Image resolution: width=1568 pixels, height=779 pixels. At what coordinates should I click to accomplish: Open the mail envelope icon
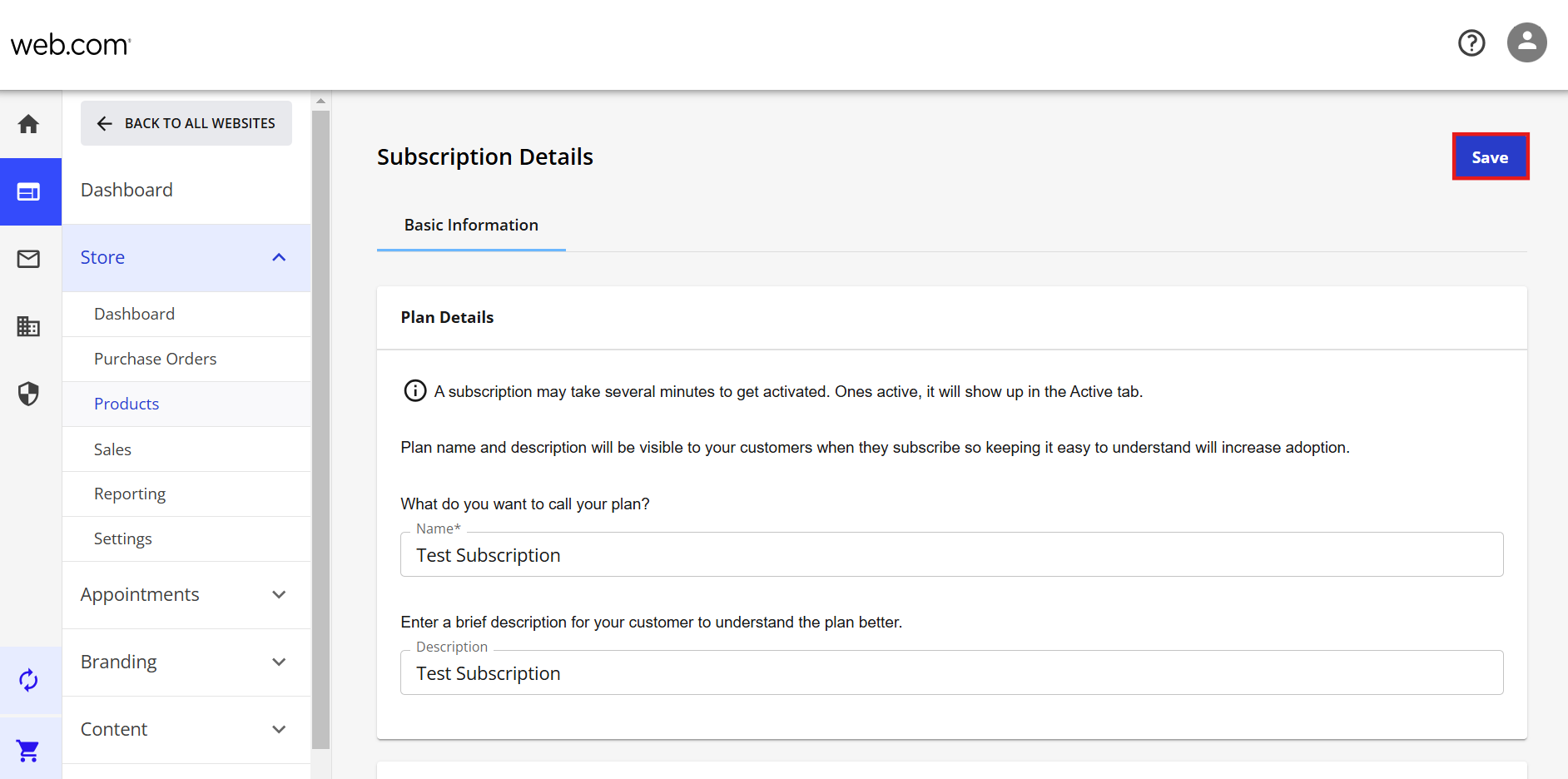28,259
